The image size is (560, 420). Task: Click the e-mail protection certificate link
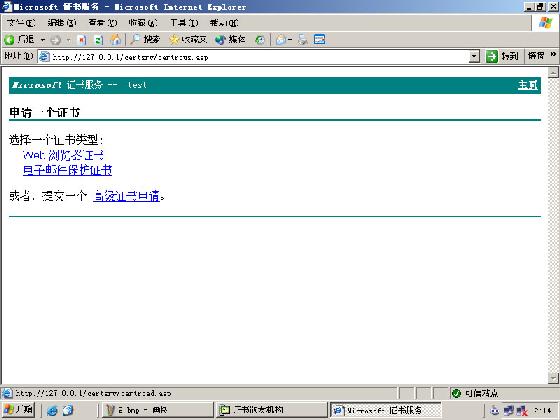point(68,170)
